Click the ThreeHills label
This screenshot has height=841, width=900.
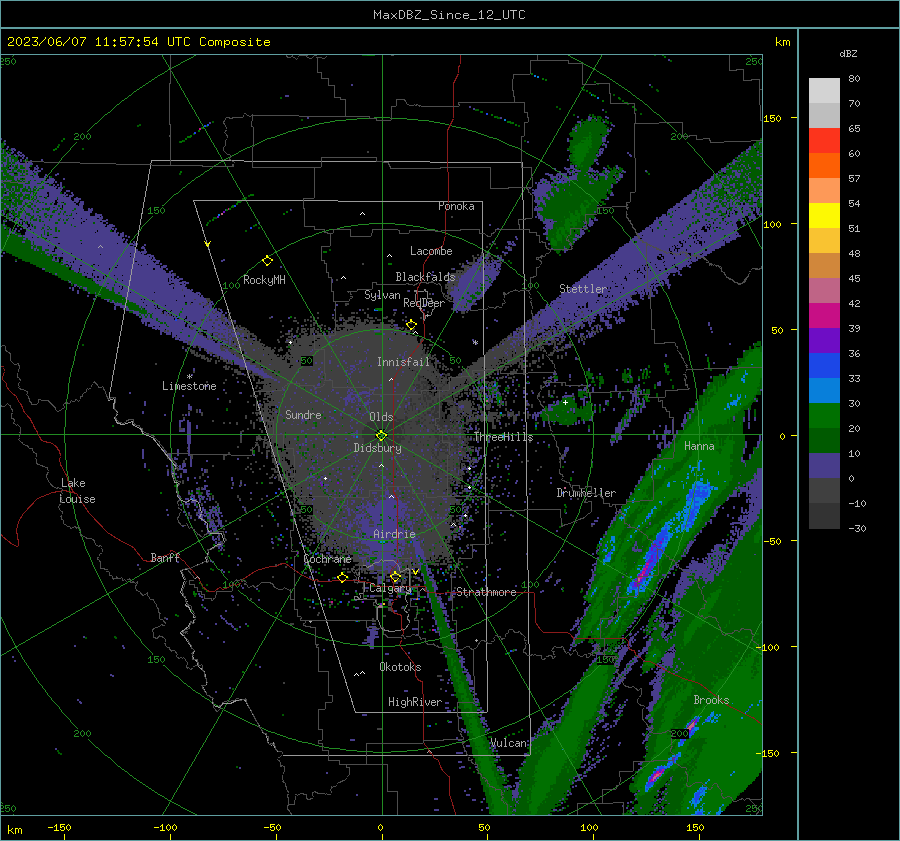(503, 437)
